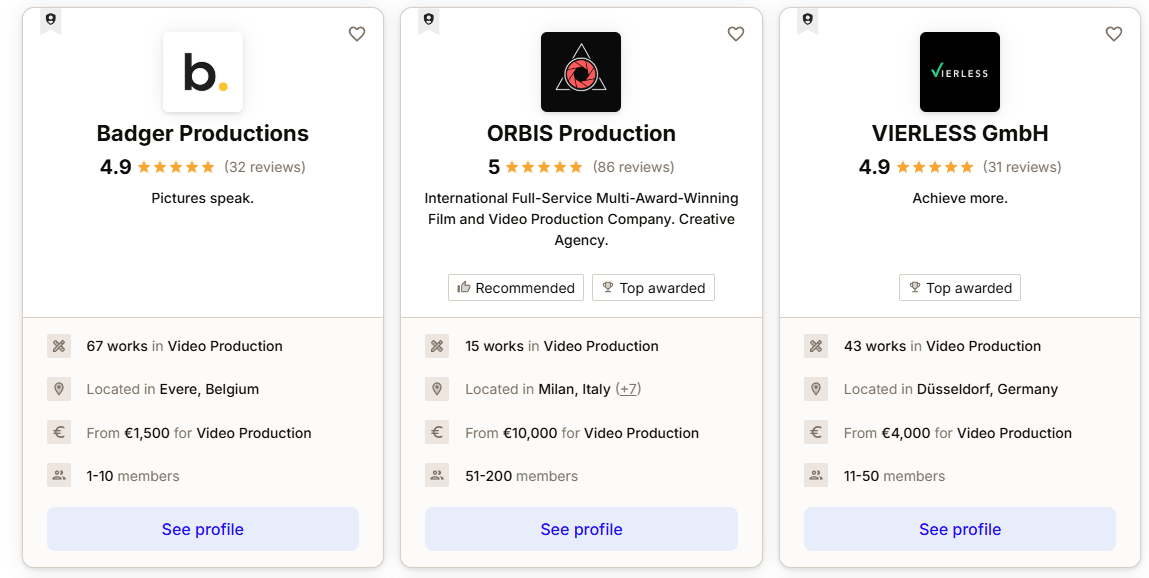The height and width of the screenshot is (578, 1149).
Task: Click the location pin icon for Düsseldorf, Germany
Action: click(816, 389)
